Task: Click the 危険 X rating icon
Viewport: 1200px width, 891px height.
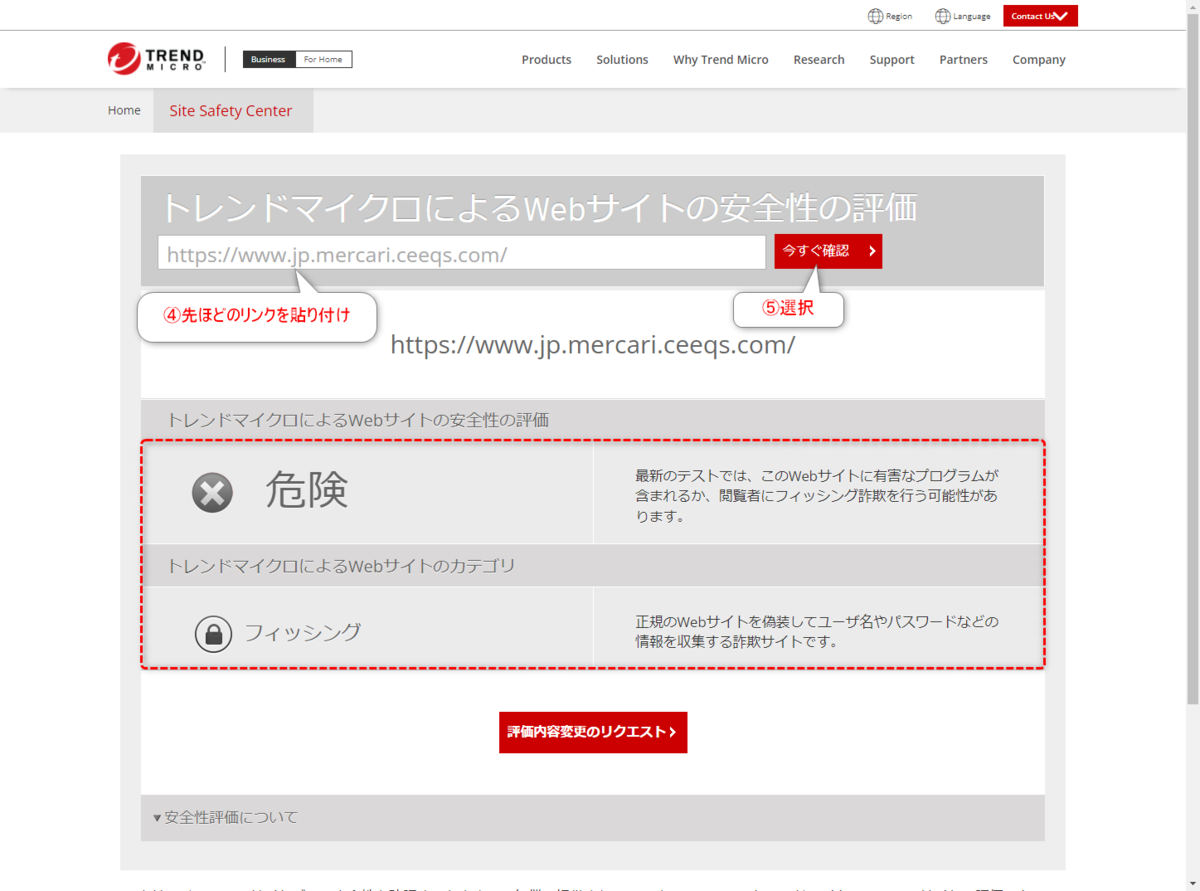Action: [x=212, y=493]
